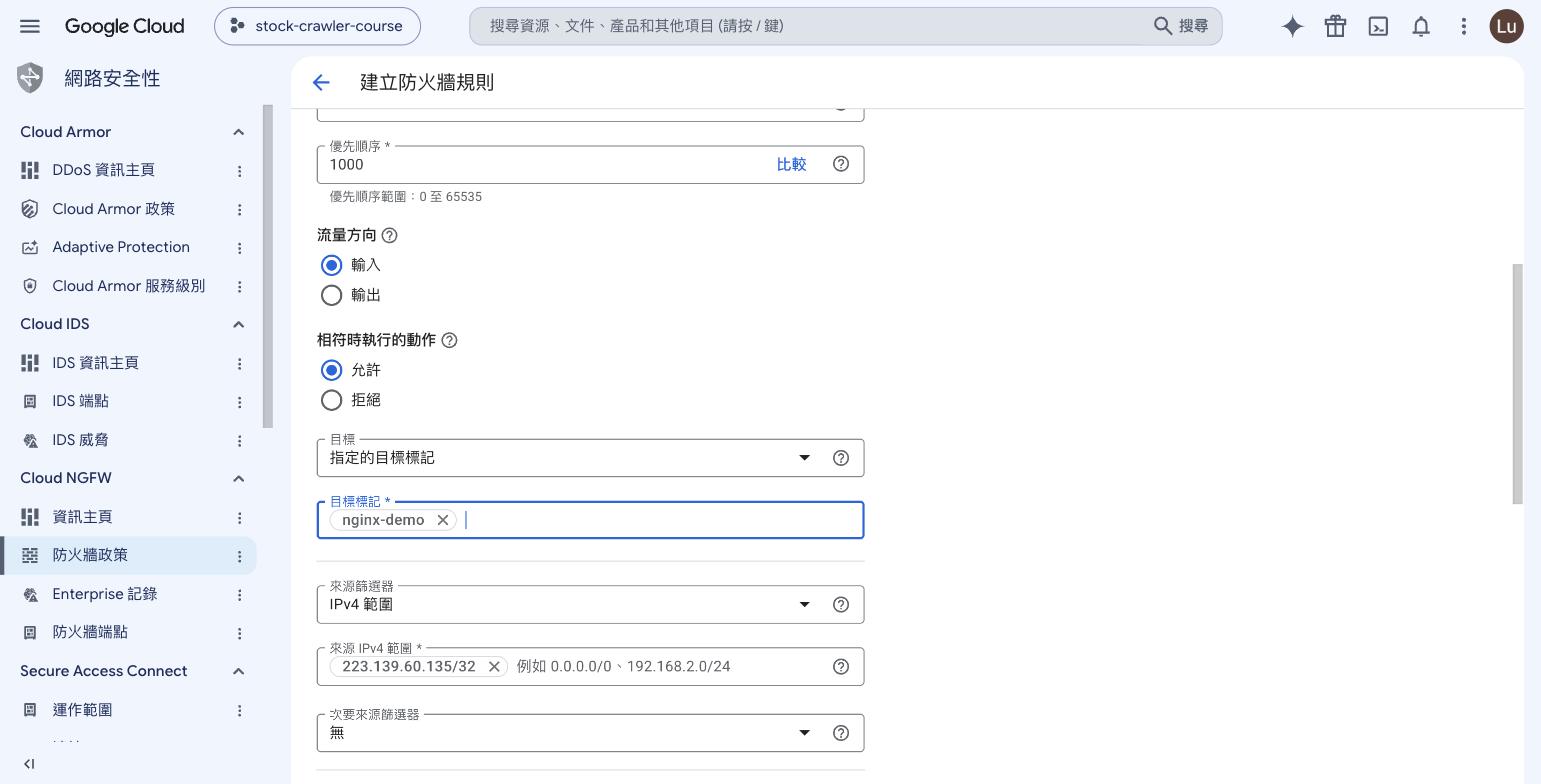Open the notifications bell

pyautogui.click(x=1421, y=27)
